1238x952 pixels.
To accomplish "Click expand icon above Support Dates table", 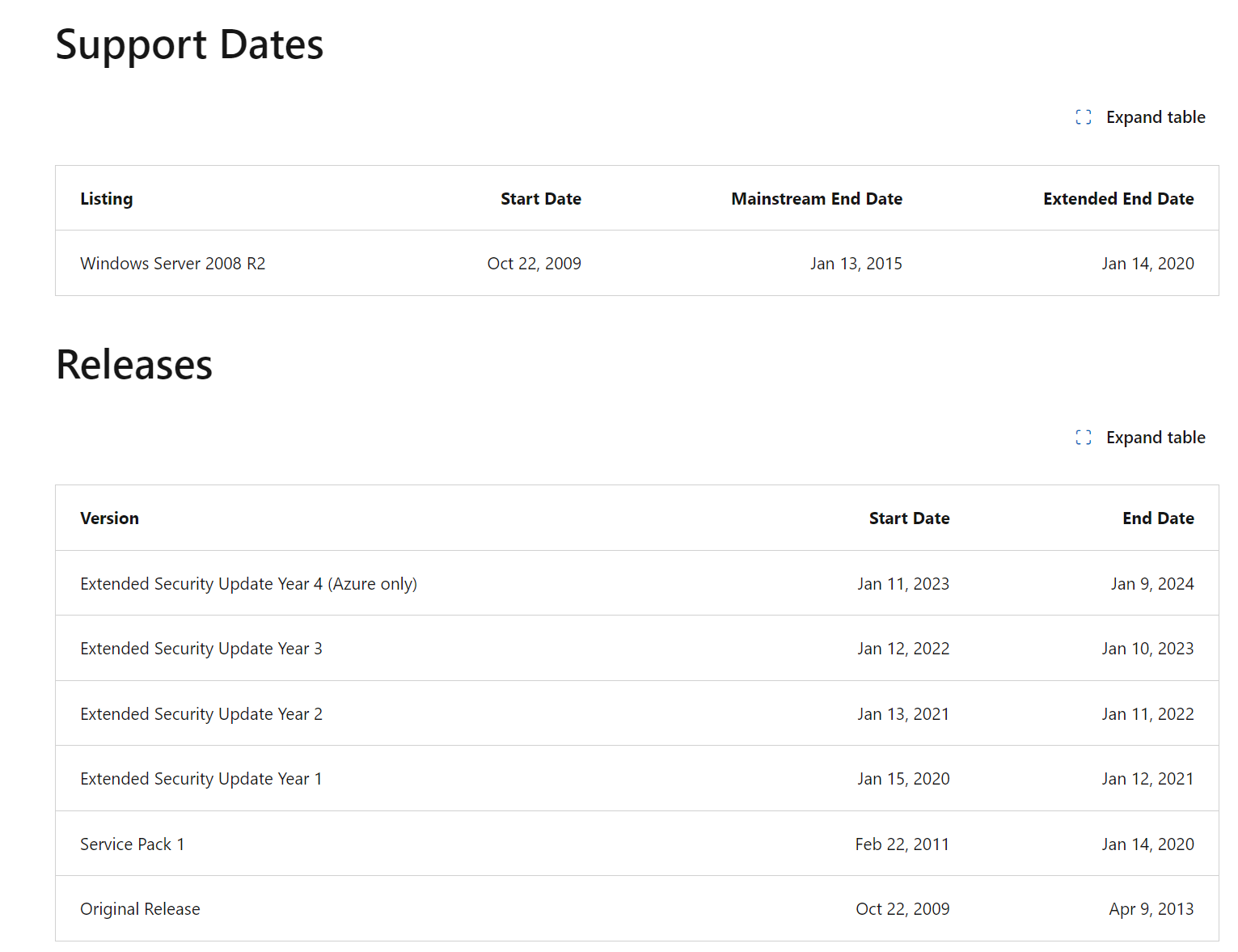I will (x=1084, y=117).
